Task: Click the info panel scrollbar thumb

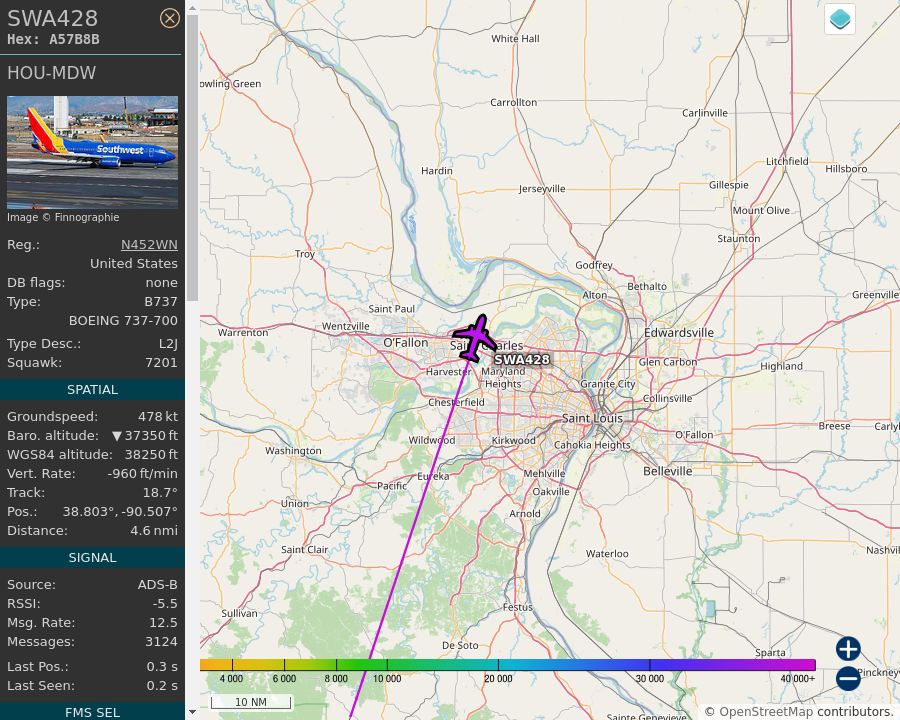Action: [x=192, y=158]
